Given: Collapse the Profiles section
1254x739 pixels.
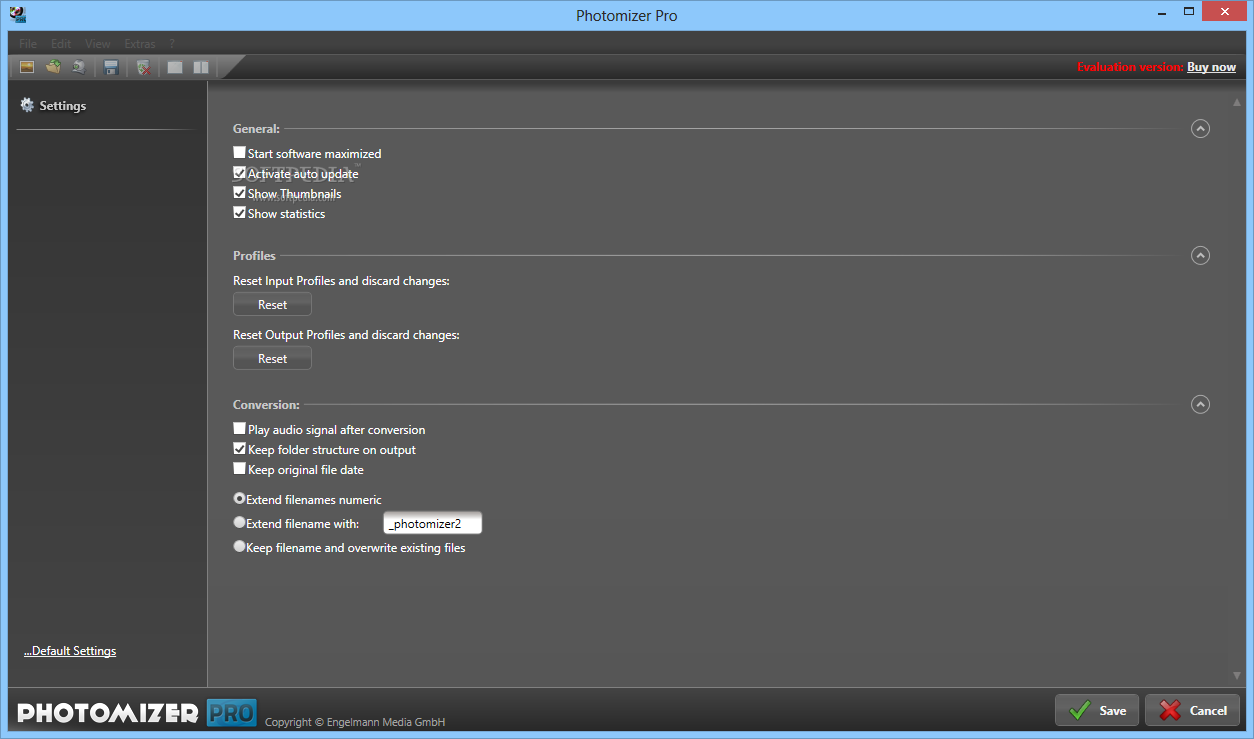Looking at the screenshot, I should pyautogui.click(x=1201, y=256).
